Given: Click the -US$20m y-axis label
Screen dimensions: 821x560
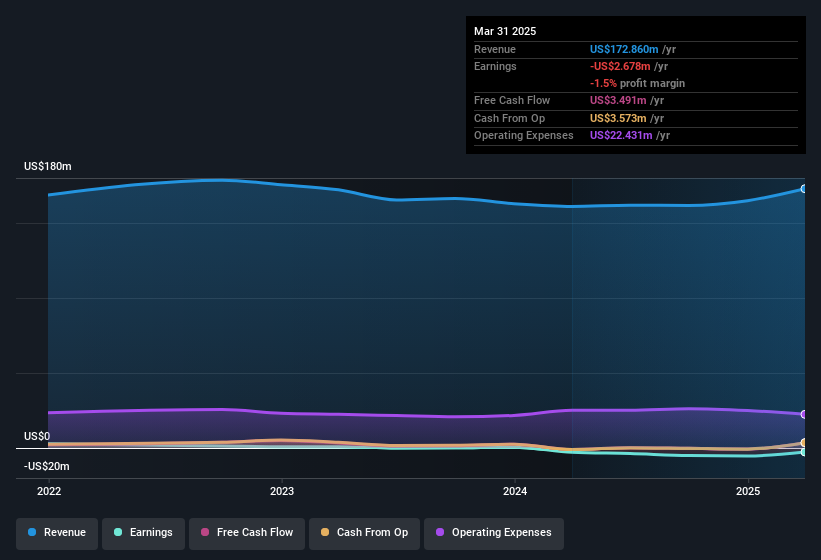Looking at the screenshot, I should (x=47, y=466).
